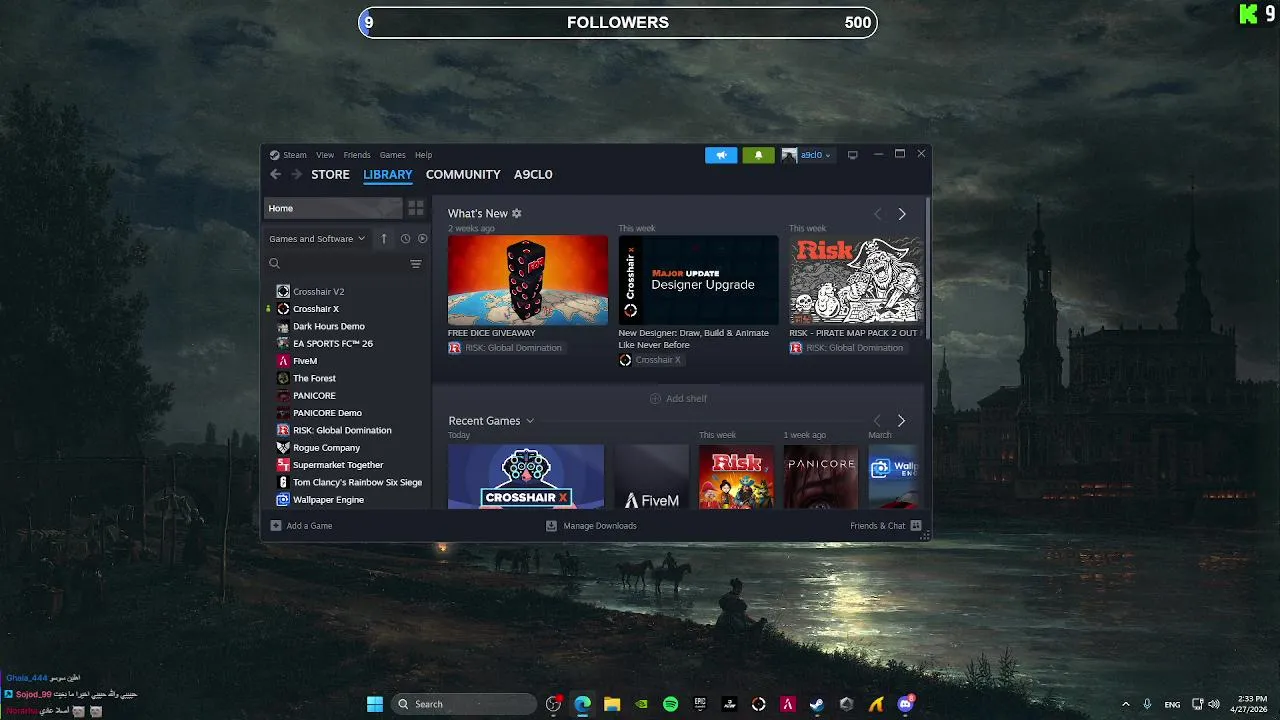Show next Recent Games arrow
The height and width of the screenshot is (720, 1280).
pyautogui.click(x=901, y=421)
